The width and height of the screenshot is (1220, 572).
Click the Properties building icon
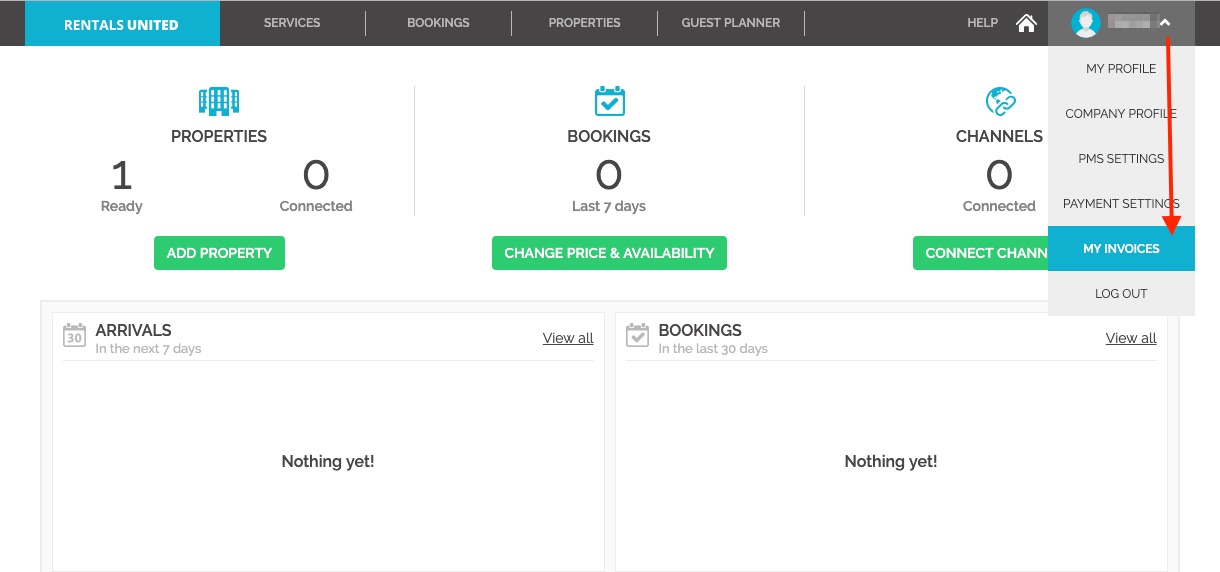219,101
